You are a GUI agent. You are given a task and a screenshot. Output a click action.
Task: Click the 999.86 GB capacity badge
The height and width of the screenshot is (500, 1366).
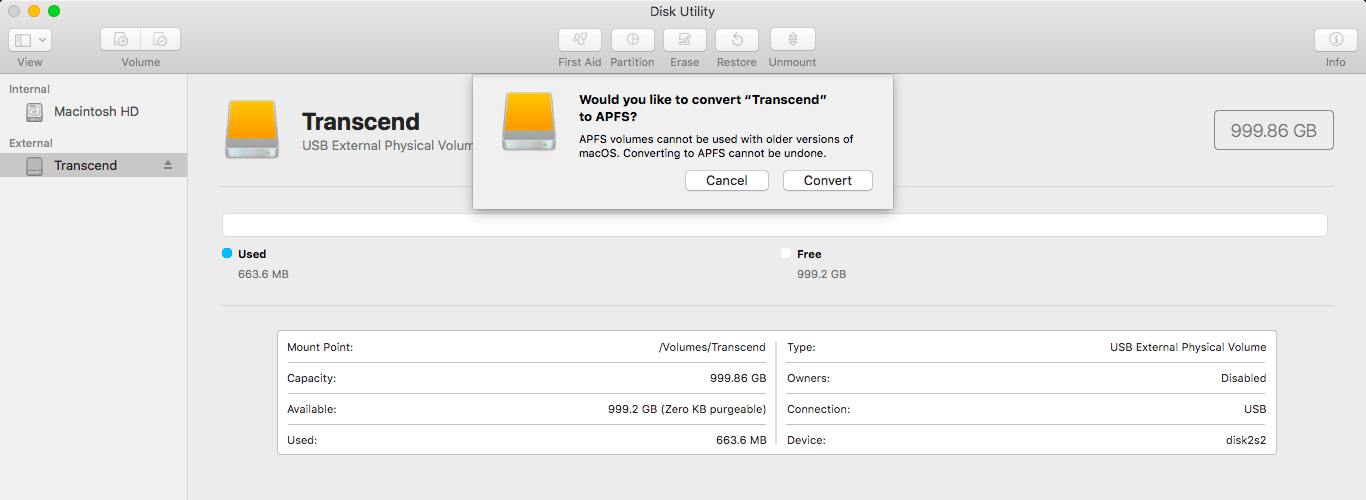click(x=1274, y=130)
